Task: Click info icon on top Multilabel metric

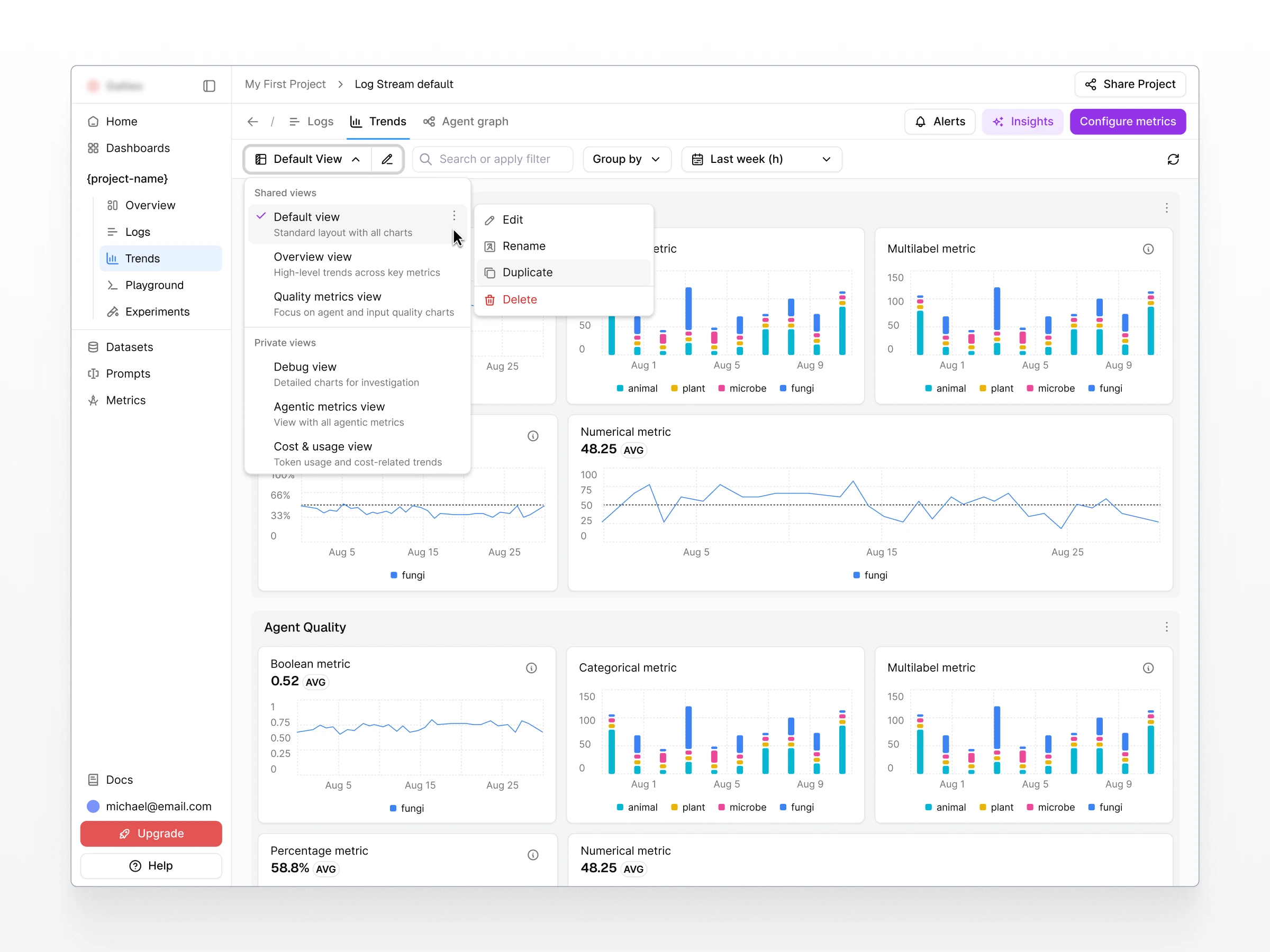Action: (x=1148, y=249)
